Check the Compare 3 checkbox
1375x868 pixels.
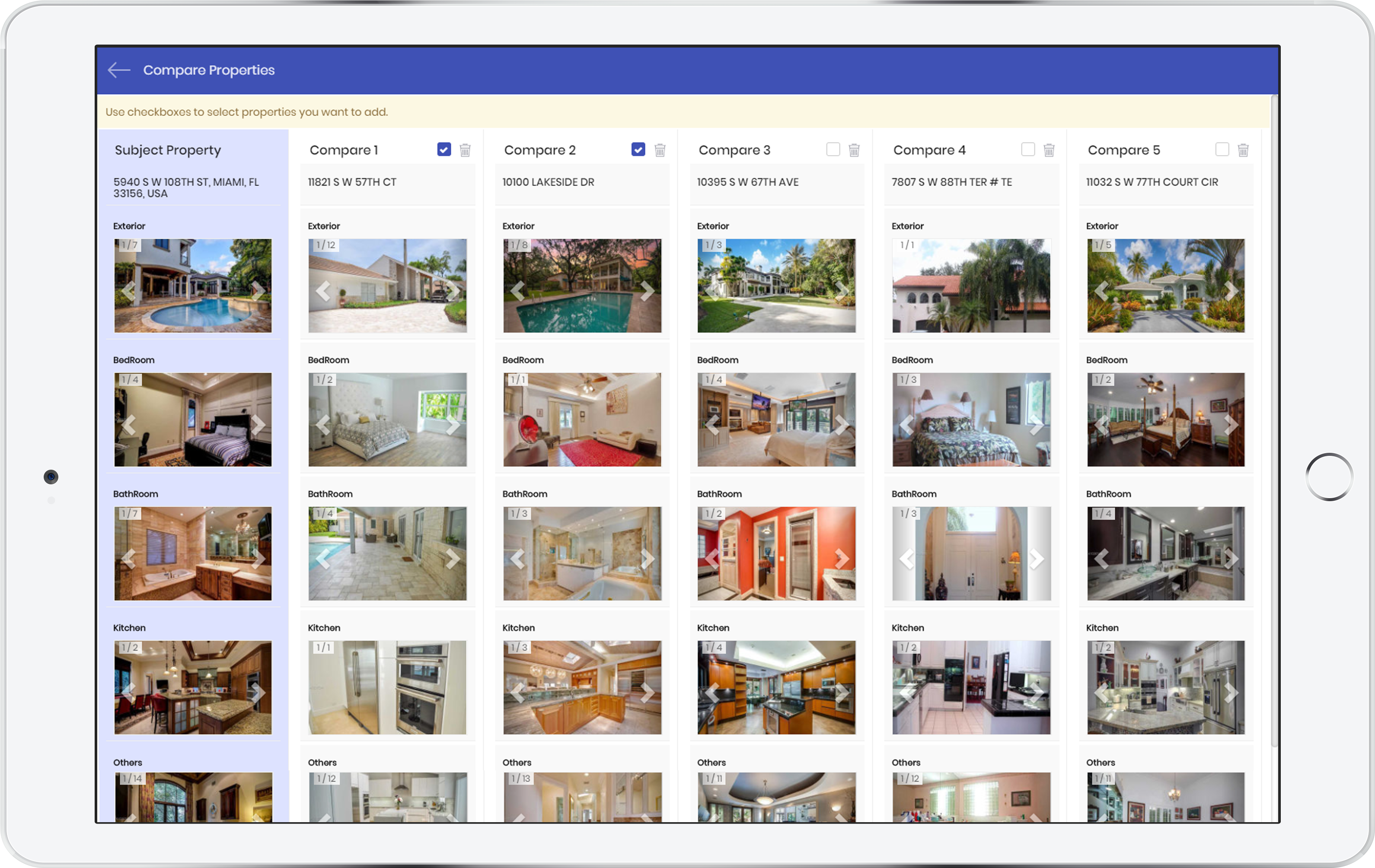833,149
